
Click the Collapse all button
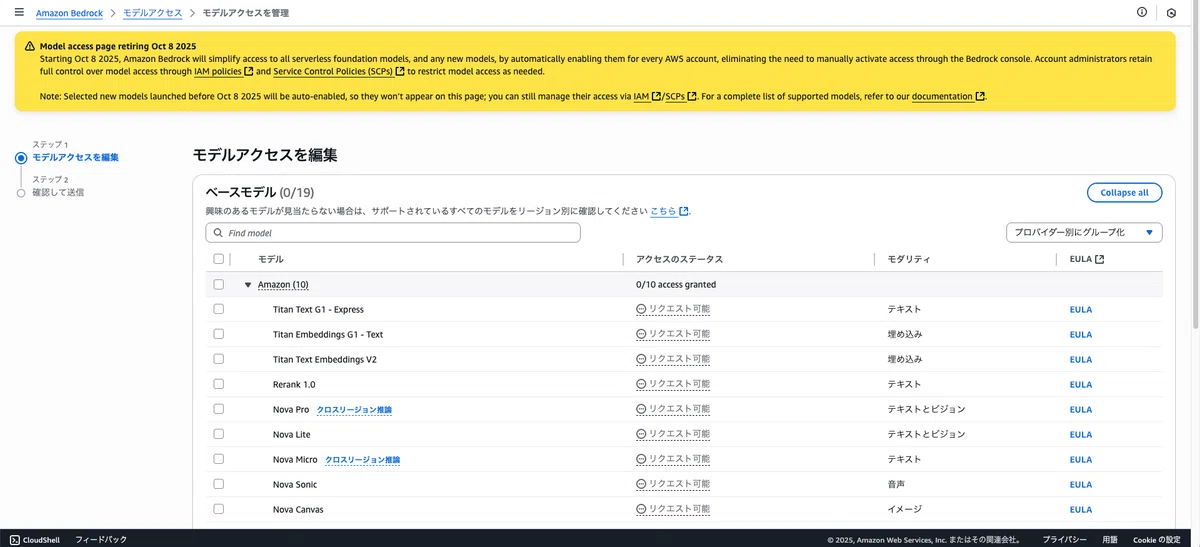click(x=1124, y=192)
